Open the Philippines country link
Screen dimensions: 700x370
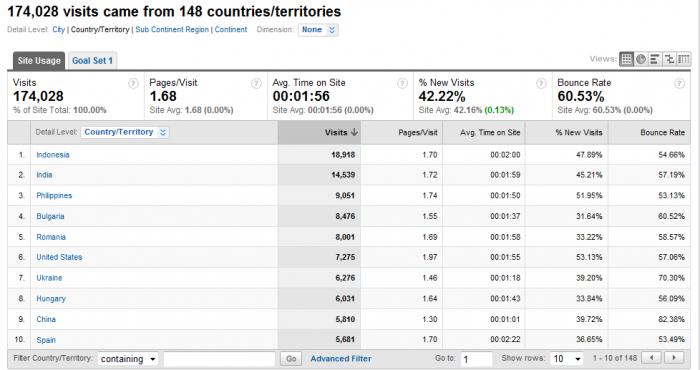(54, 195)
